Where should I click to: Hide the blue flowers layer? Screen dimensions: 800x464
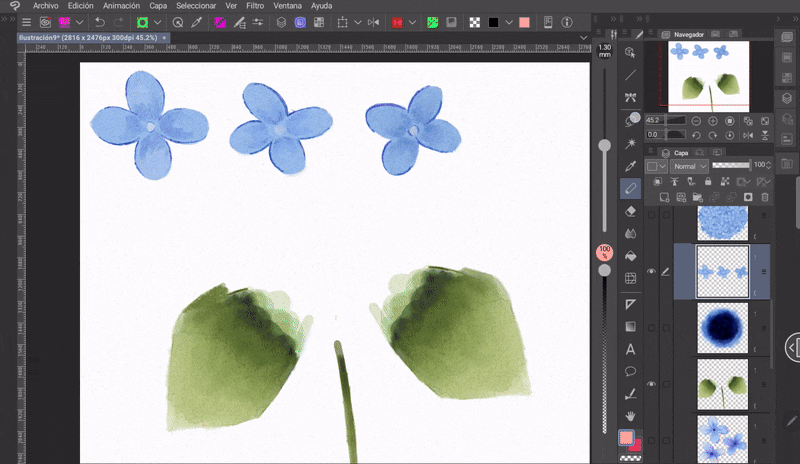click(x=652, y=271)
